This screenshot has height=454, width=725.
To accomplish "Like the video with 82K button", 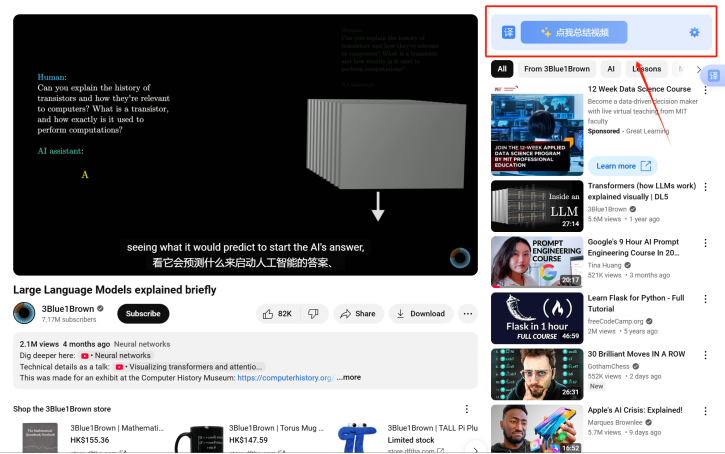I will pos(278,313).
